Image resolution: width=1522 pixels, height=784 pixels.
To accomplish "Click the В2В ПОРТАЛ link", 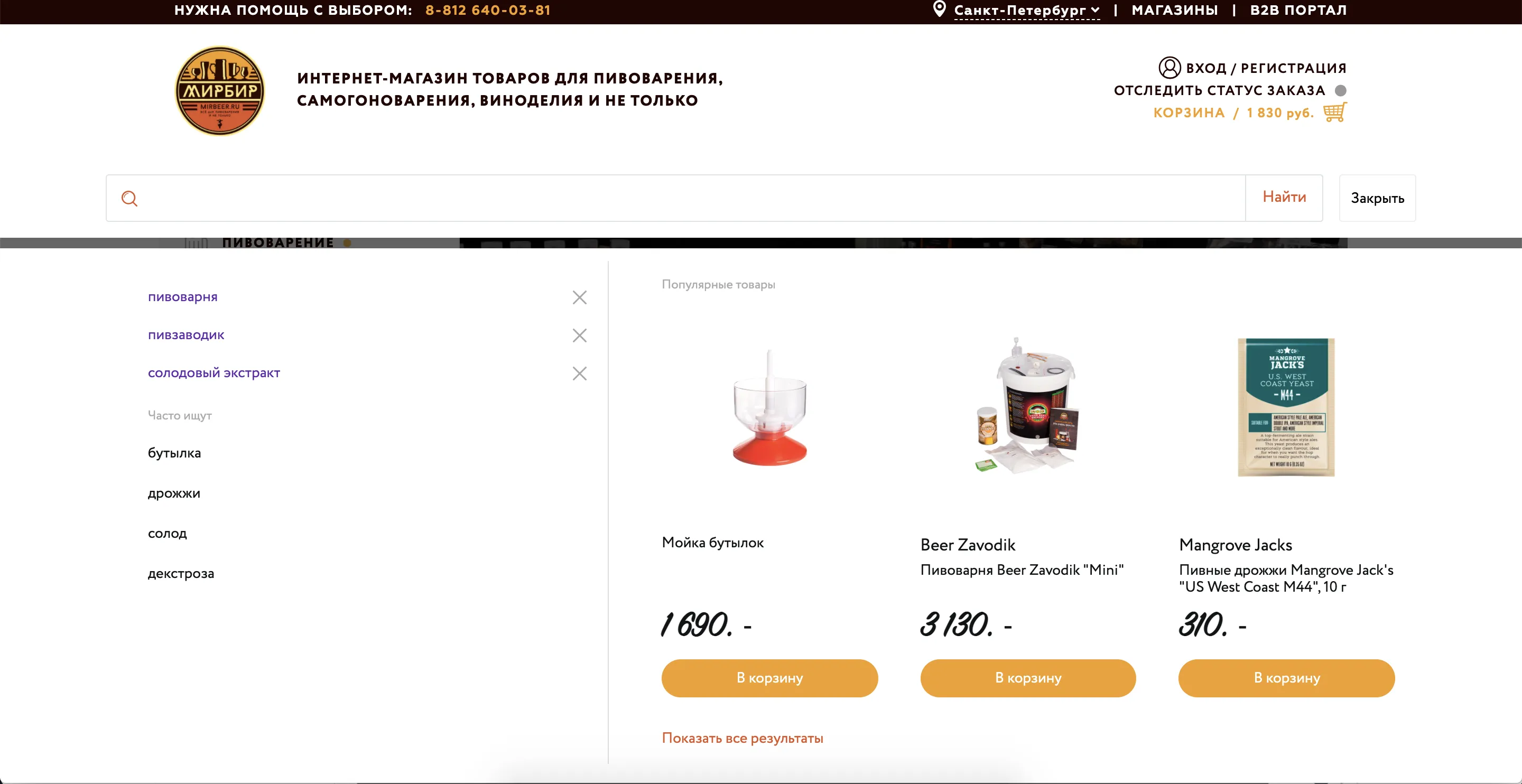I will pyautogui.click(x=1297, y=10).
